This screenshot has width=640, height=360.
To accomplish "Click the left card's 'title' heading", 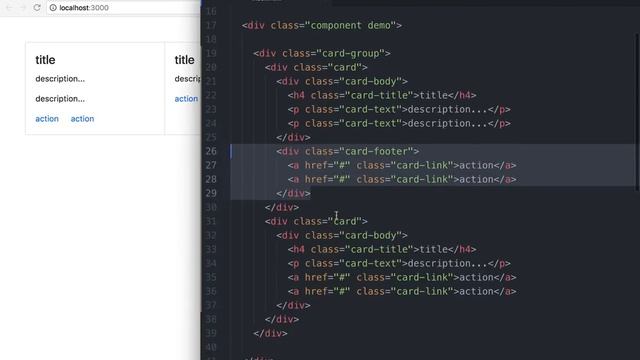I will tap(45, 60).
